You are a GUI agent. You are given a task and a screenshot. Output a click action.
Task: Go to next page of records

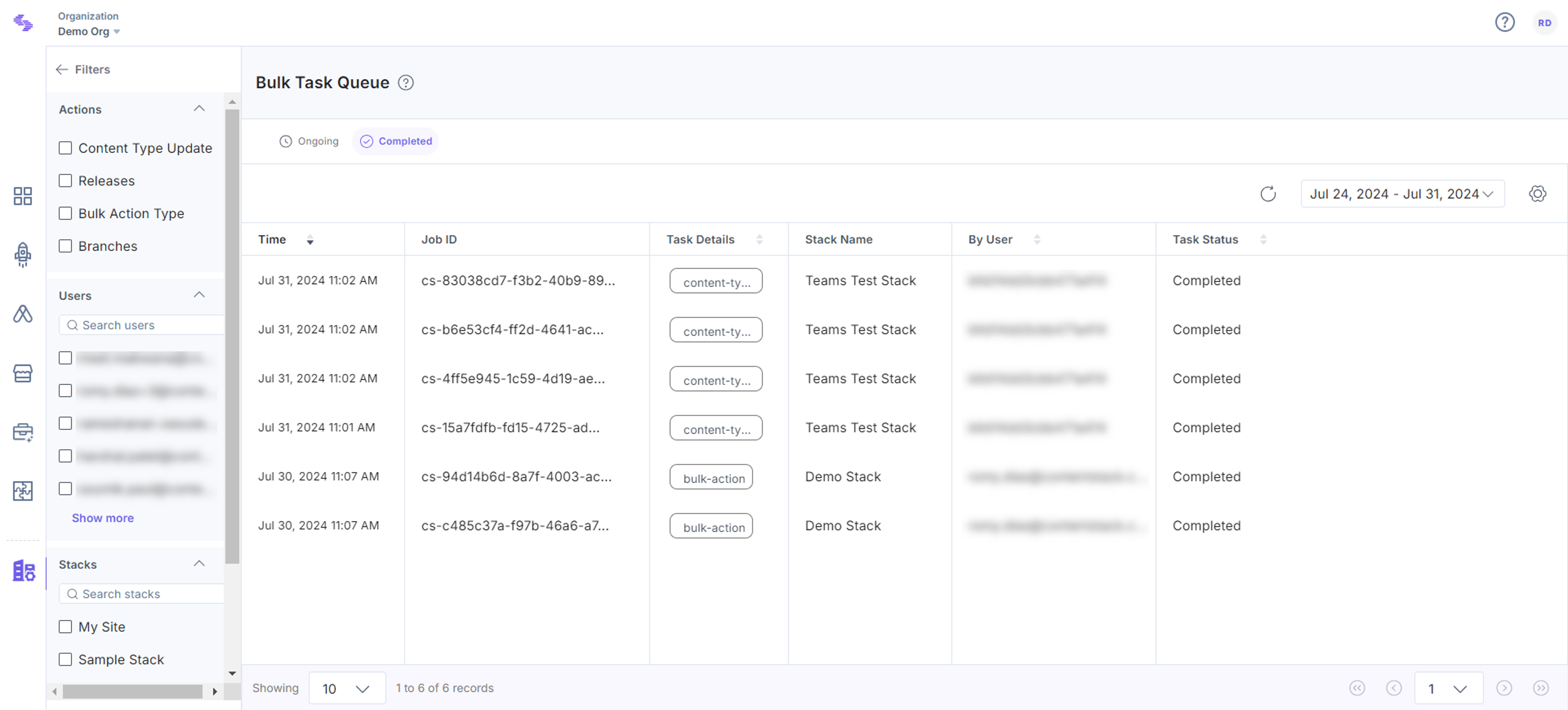pos(1503,688)
